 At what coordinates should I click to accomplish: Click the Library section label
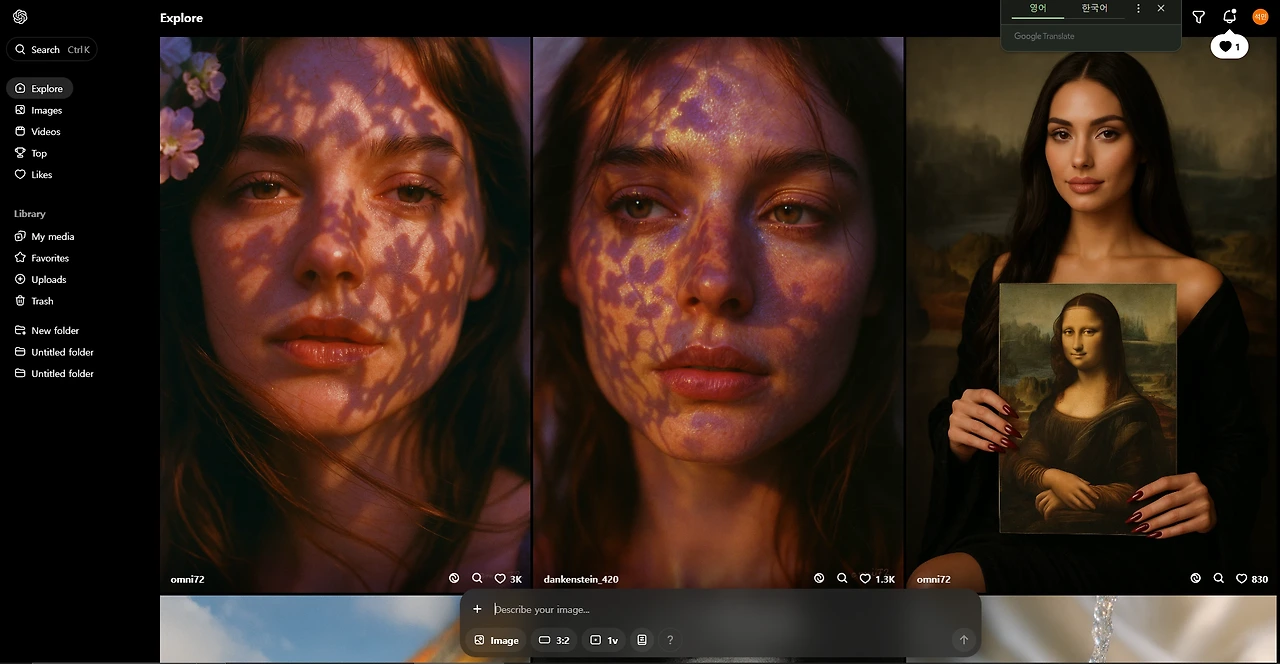[x=30, y=214]
